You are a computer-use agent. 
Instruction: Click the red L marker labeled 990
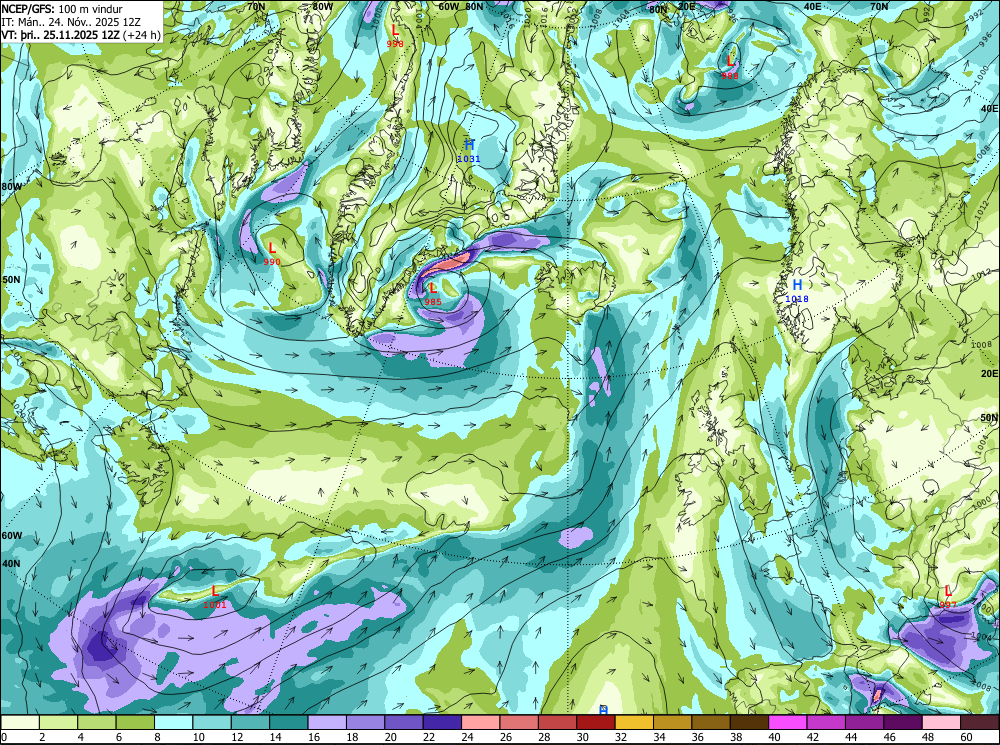pos(272,248)
